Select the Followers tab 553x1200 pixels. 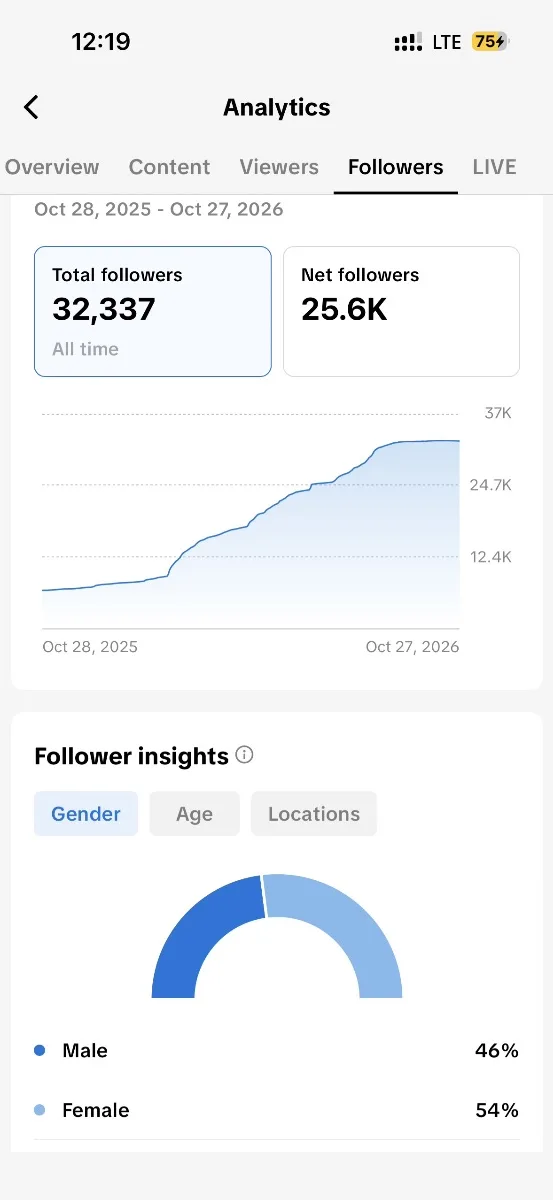(396, 167)
